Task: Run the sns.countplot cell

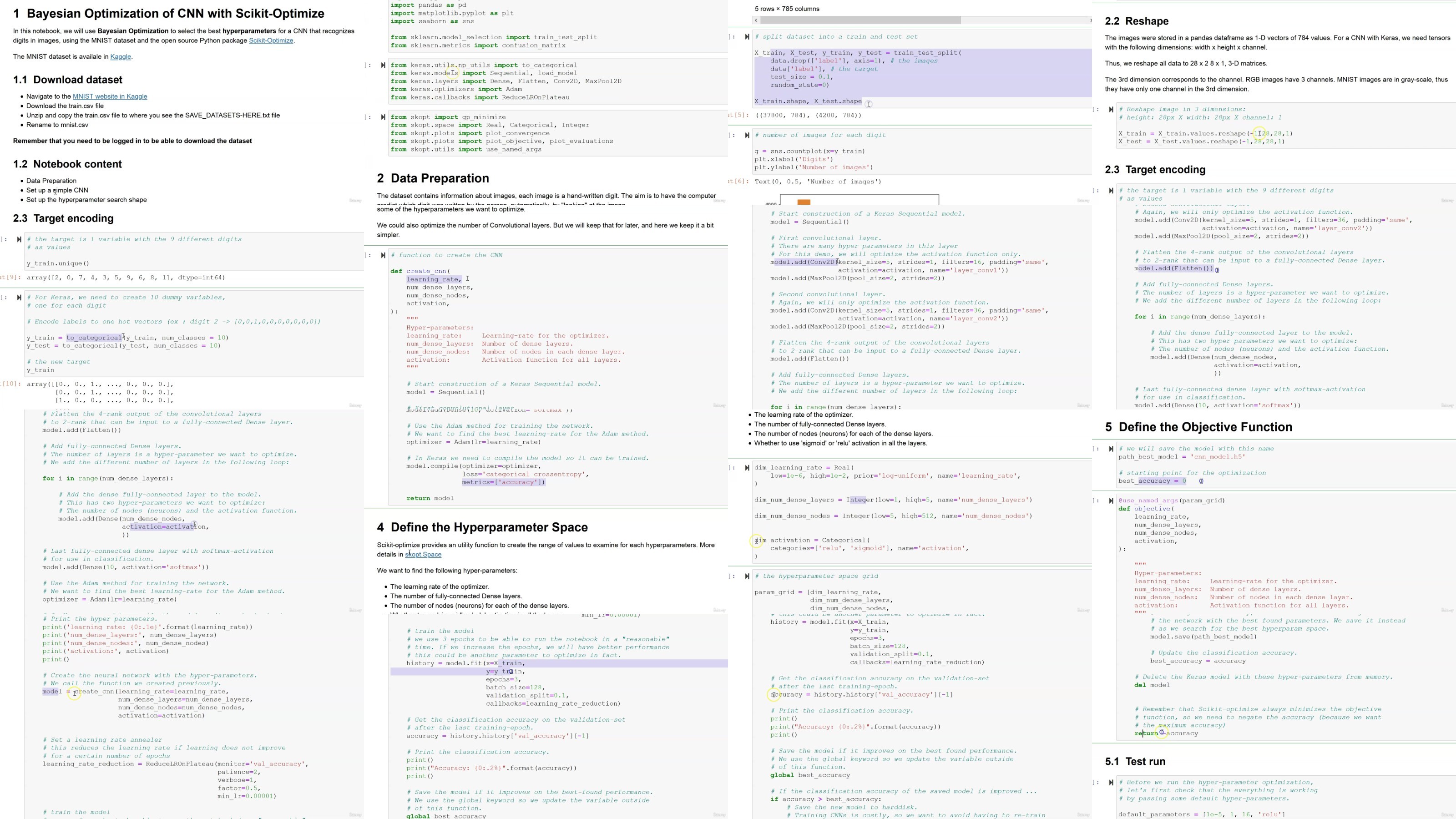Action: pyautogui.click(x=747, y=135)
